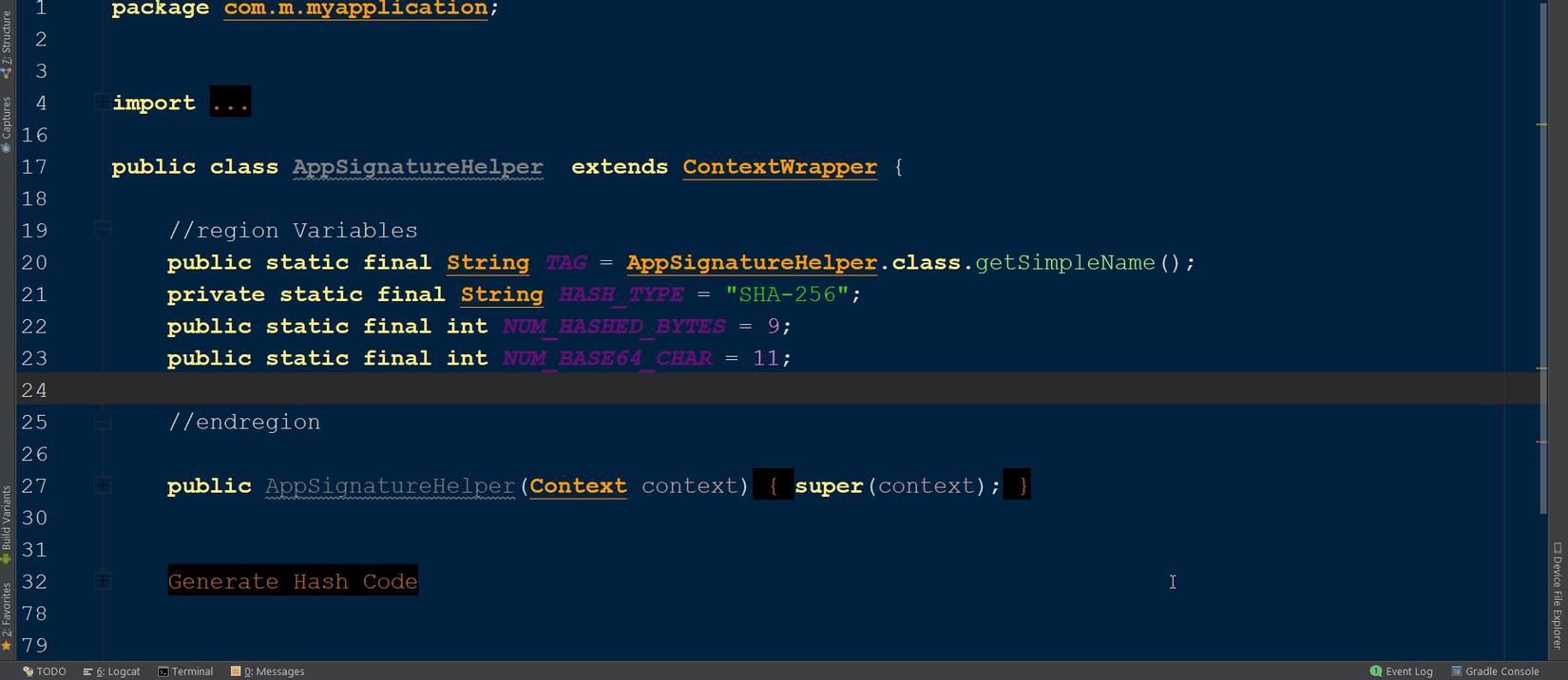Jump to the red error stripe marker
This screenshot has width=1568, height=680.
click(x=1541, y=442)
